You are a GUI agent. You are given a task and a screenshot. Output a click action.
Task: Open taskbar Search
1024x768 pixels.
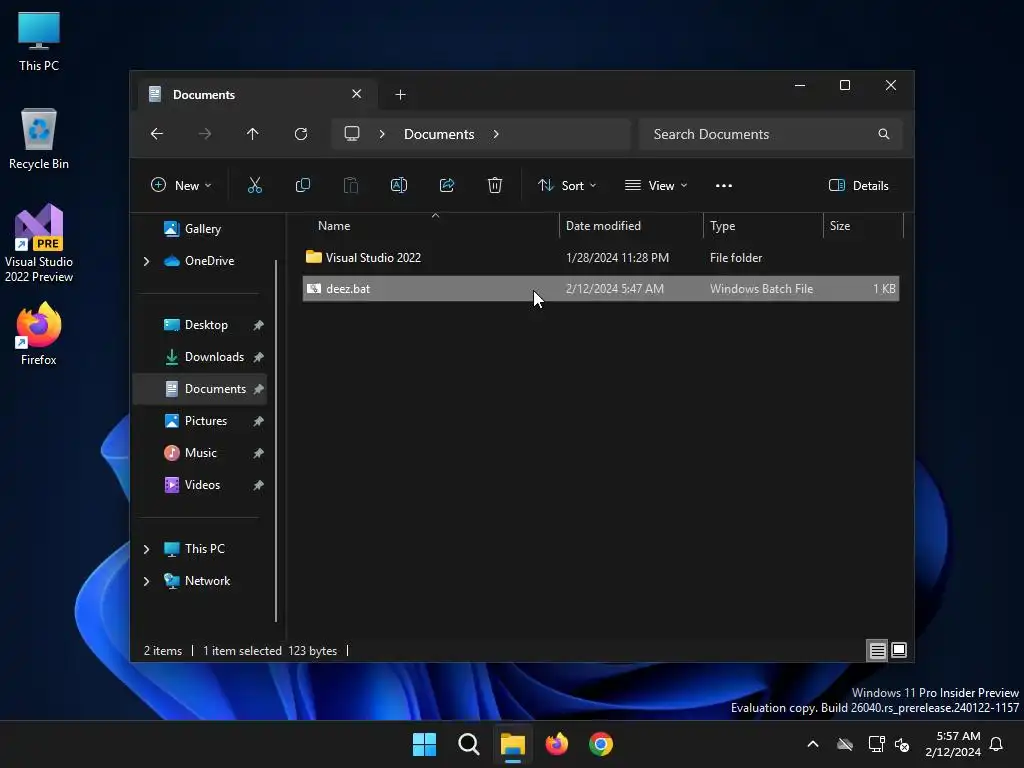(468, 744)
